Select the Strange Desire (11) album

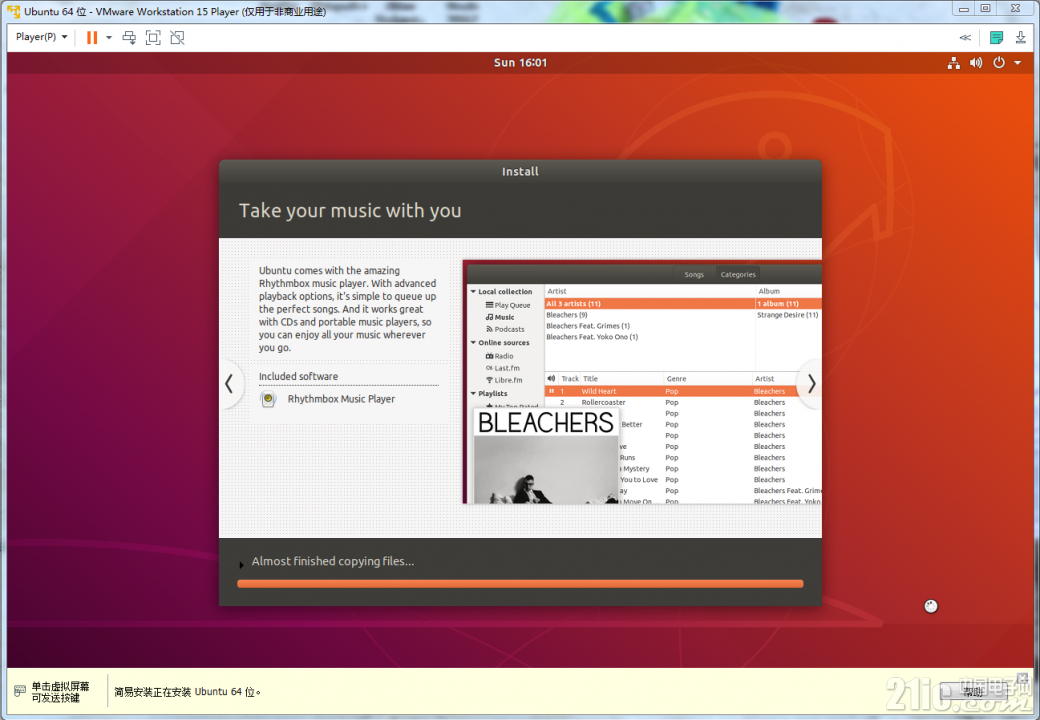tap(787, 315)
